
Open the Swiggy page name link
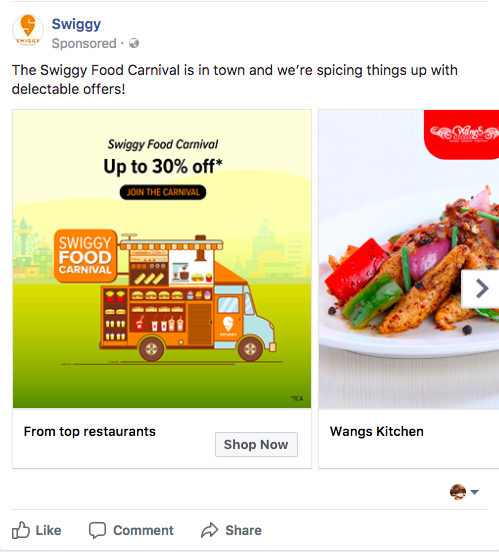[76, 24]
